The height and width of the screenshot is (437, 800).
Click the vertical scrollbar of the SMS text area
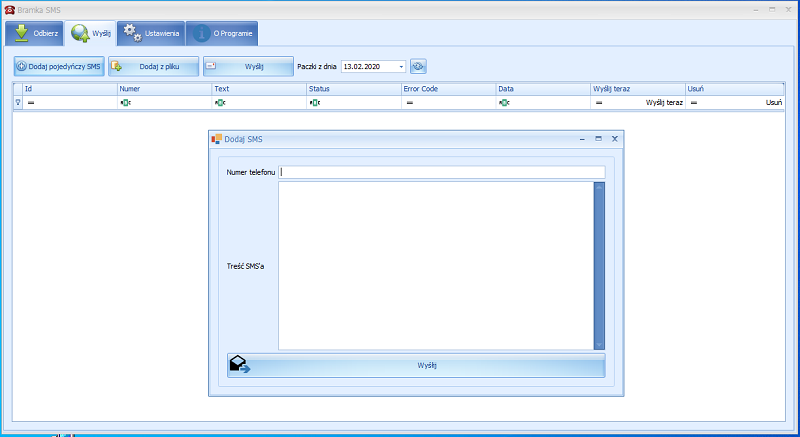coord(599,266)
